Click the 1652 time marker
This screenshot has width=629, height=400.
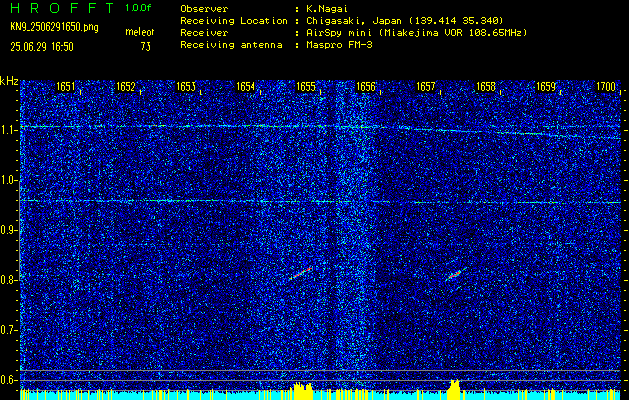point(126,87)
